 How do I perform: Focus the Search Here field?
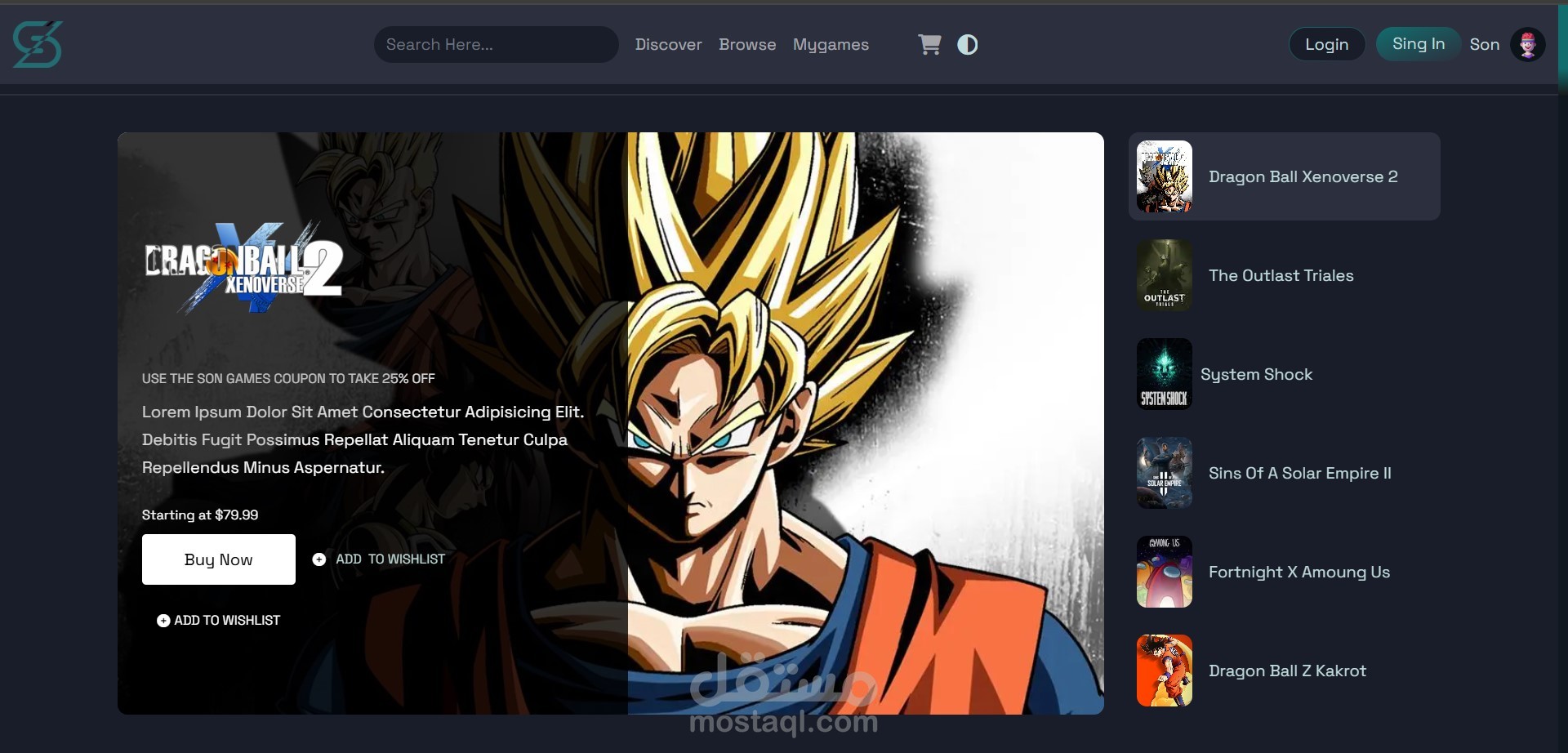coord(497,44)
